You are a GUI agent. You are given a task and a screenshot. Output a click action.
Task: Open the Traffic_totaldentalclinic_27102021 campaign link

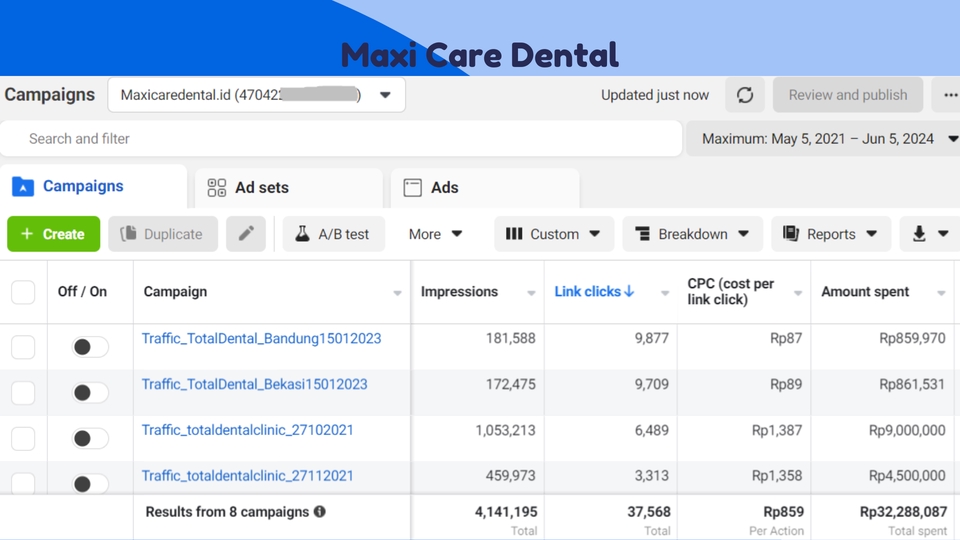(x=247, y=430)
